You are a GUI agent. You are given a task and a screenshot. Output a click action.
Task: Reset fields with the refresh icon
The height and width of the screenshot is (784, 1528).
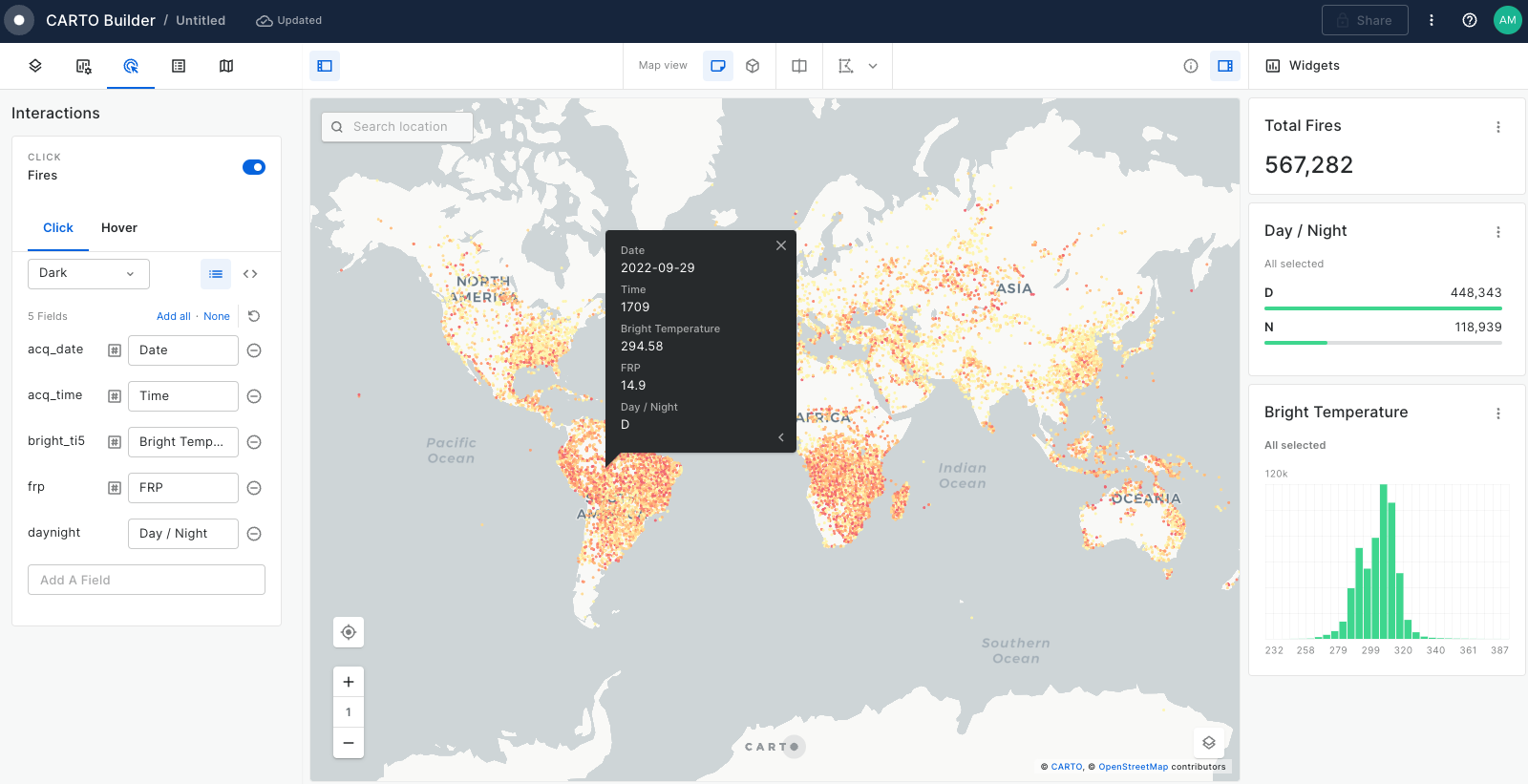tap(254, 316)
